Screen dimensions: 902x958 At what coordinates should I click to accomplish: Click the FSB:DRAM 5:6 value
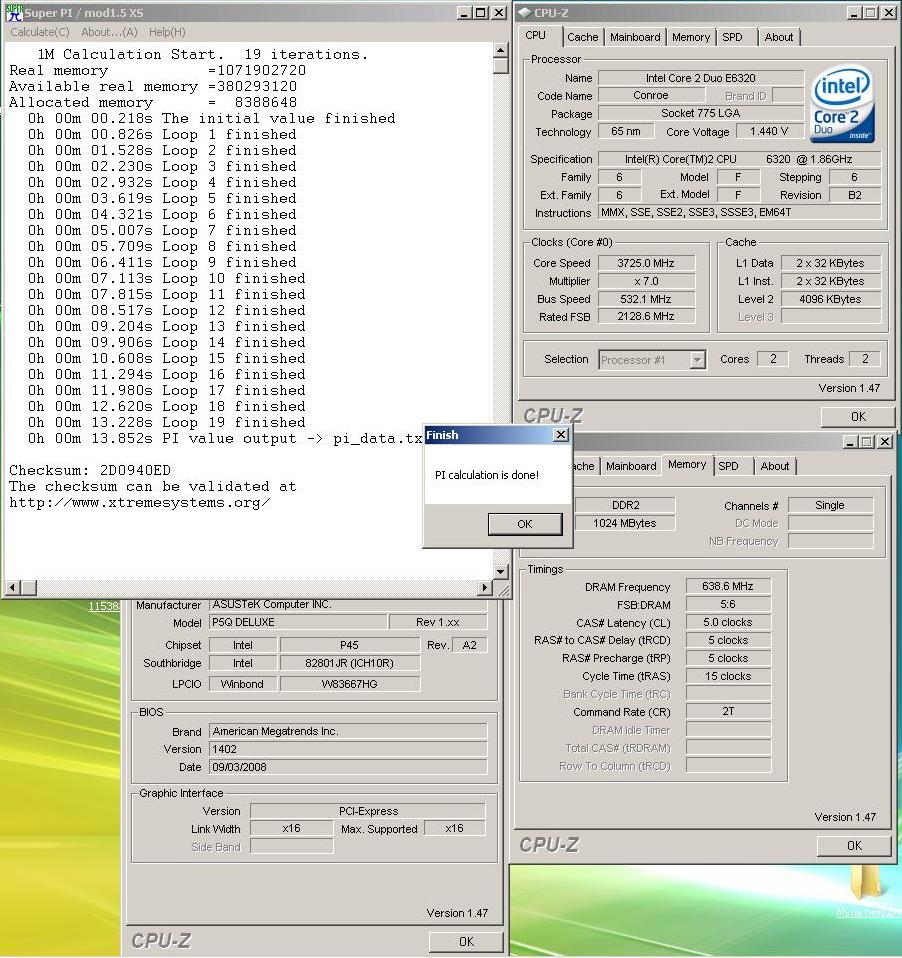728,604
